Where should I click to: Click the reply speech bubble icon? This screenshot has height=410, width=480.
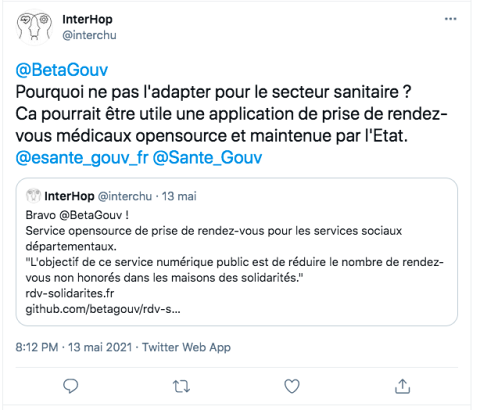(x=71, y=386)
